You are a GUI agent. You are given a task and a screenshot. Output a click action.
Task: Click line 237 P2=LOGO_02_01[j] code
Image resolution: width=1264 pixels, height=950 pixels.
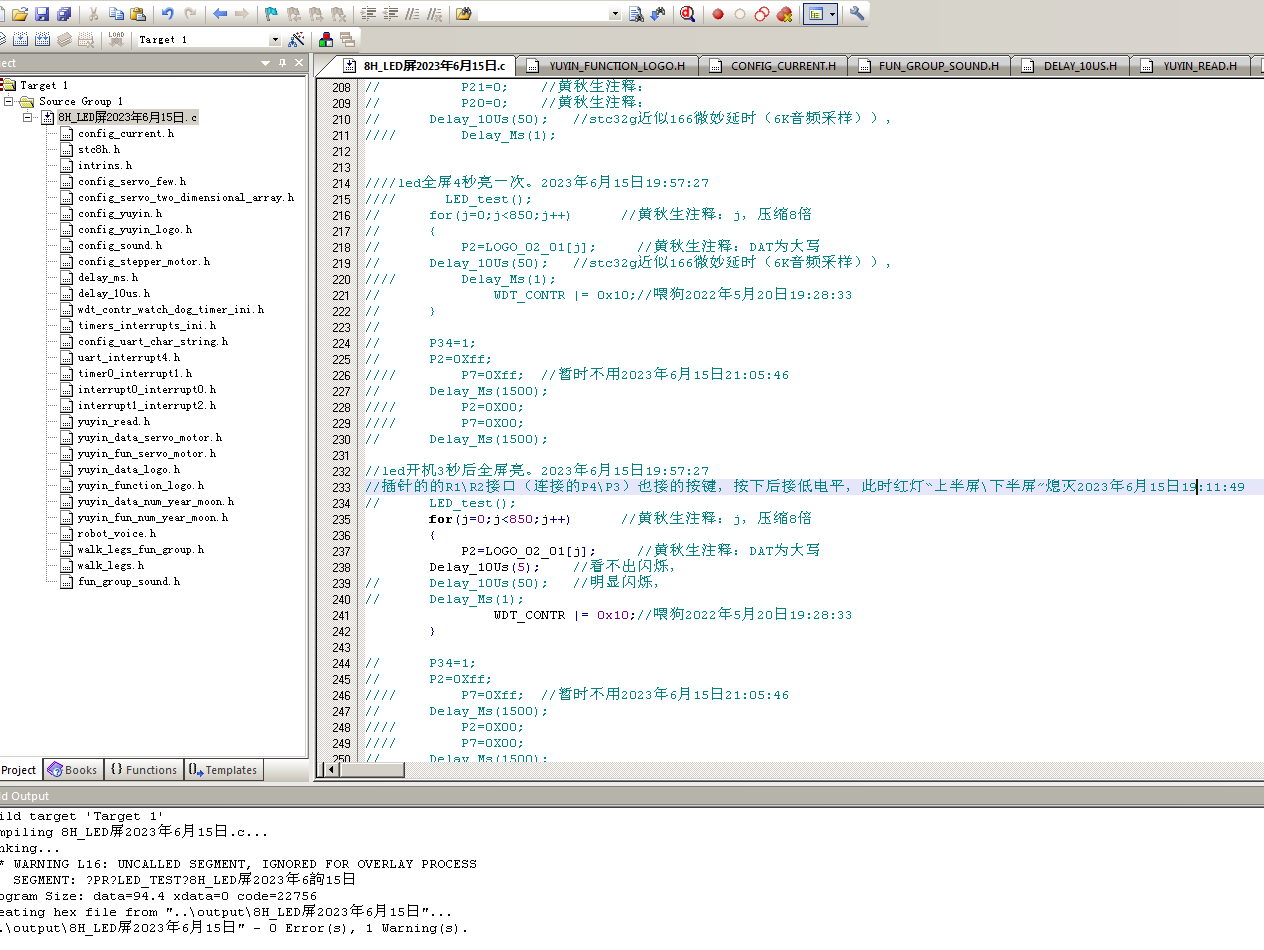click(x=528, y=551)
